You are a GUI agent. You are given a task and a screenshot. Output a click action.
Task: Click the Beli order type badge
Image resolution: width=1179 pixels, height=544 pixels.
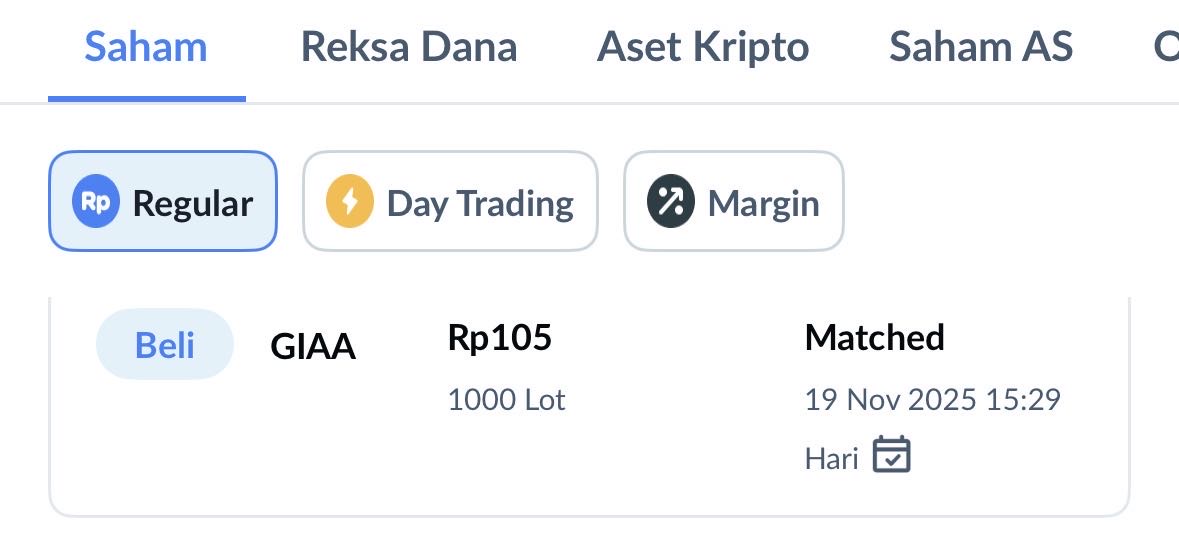[165, 345]
